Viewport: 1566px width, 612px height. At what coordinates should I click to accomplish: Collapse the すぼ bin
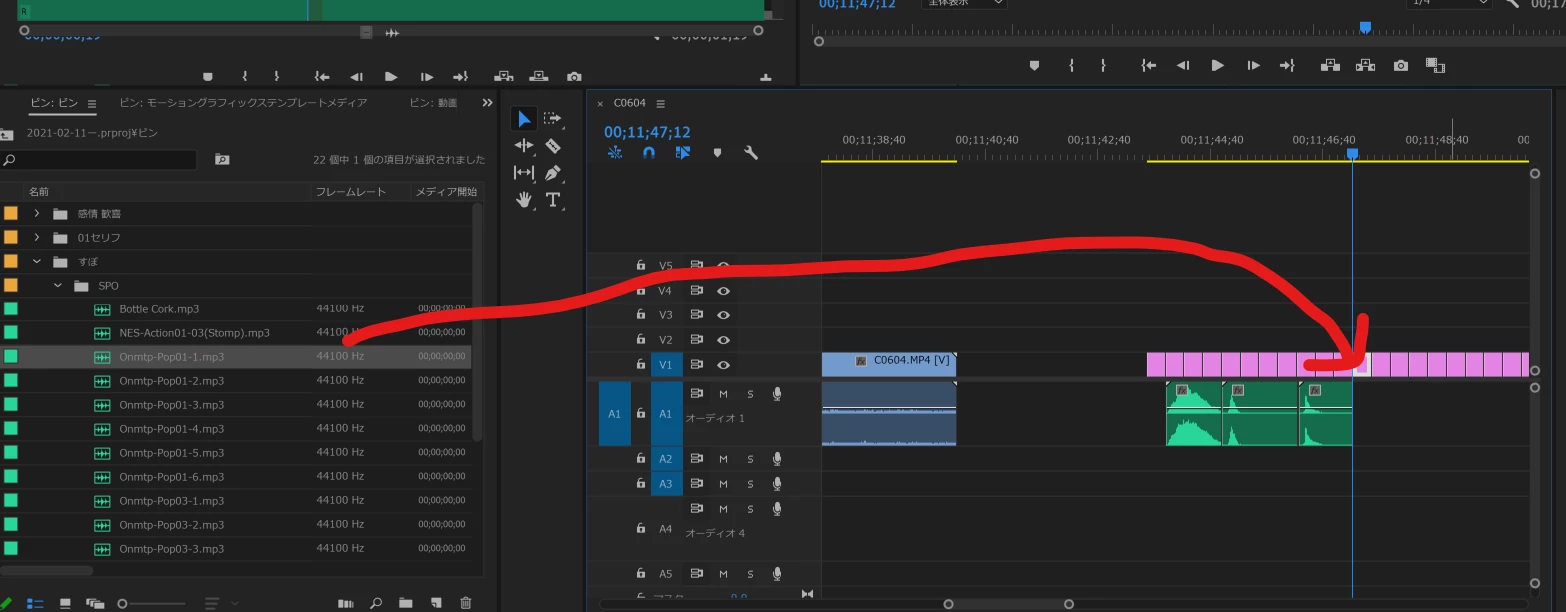coord(37,261)
